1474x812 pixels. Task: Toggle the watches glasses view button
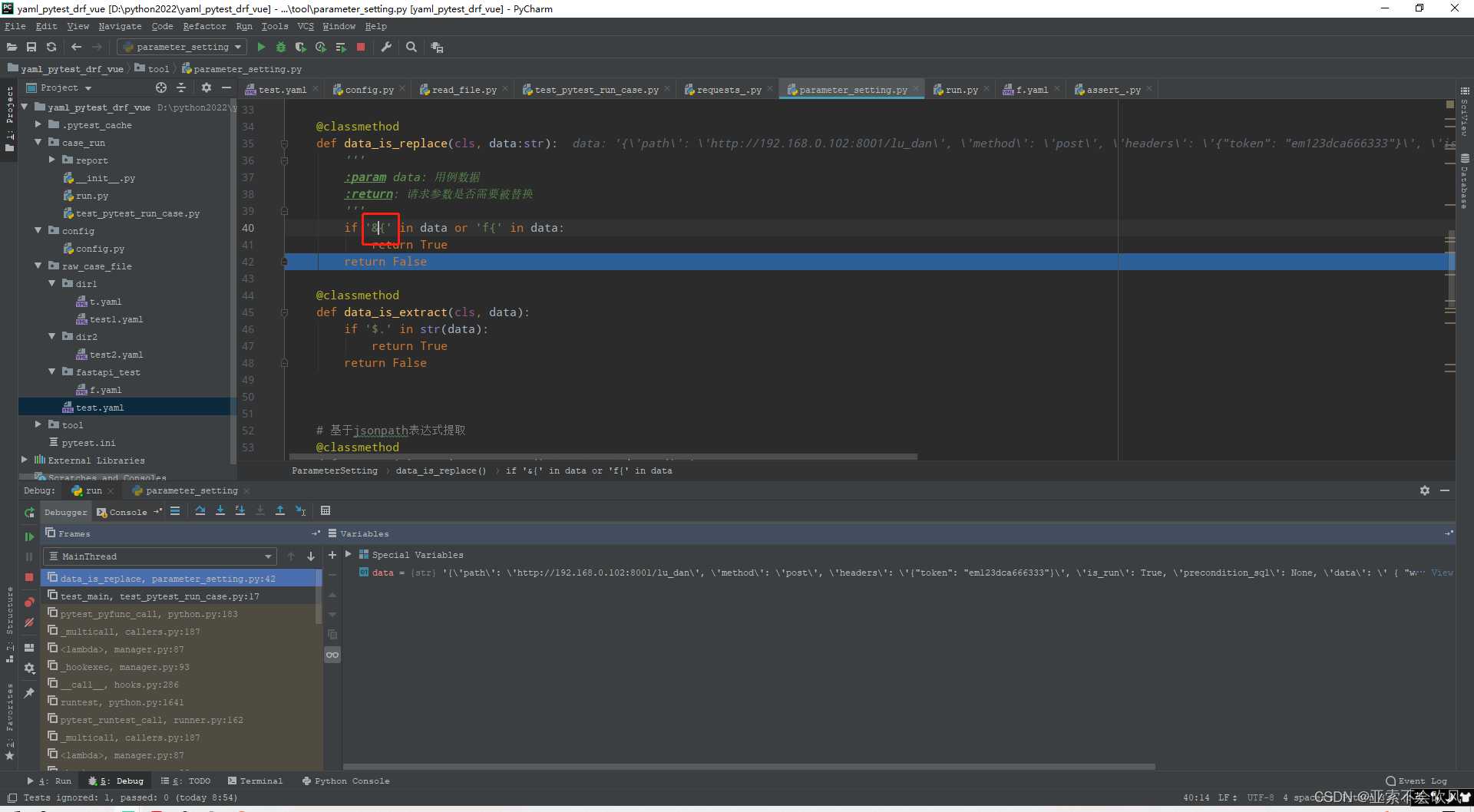[332, 655]
